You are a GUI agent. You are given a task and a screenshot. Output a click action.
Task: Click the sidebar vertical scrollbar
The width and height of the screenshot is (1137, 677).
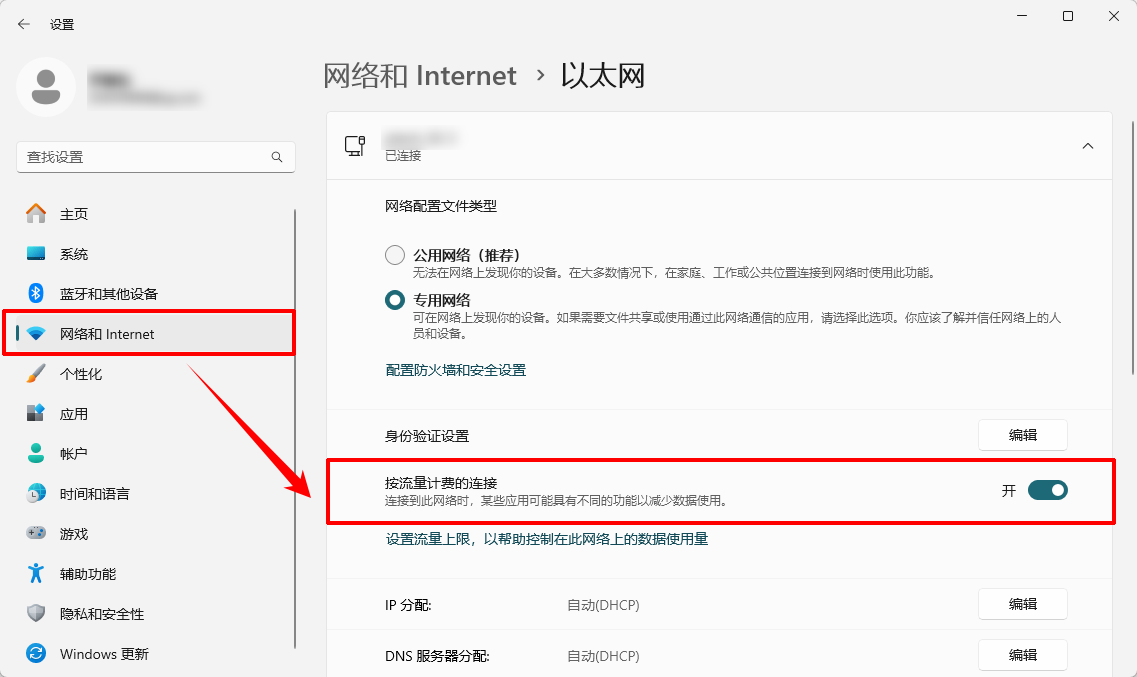295,429
